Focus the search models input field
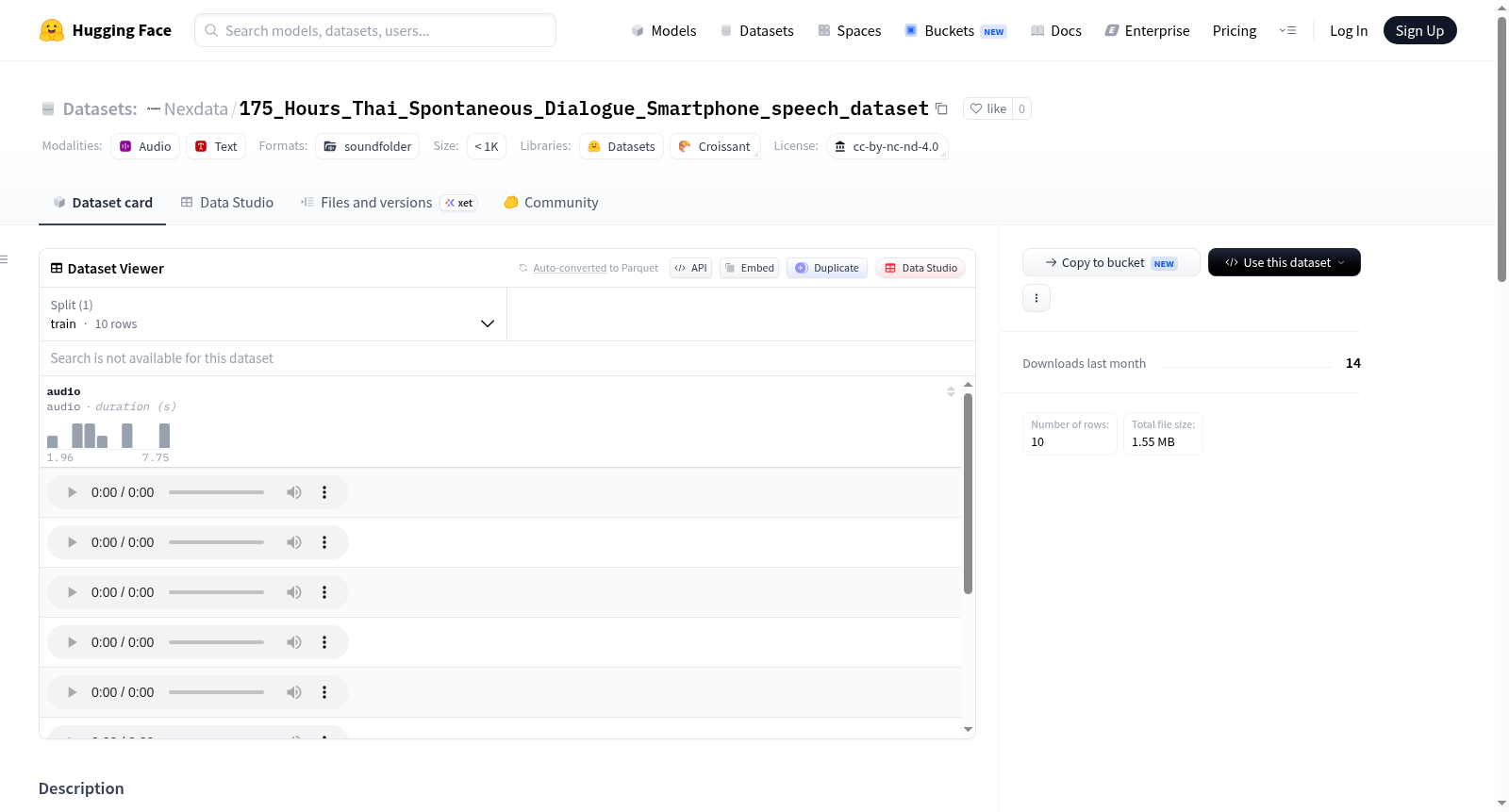Viewport: 1509px width, 812px height. [x=375, y=30]
